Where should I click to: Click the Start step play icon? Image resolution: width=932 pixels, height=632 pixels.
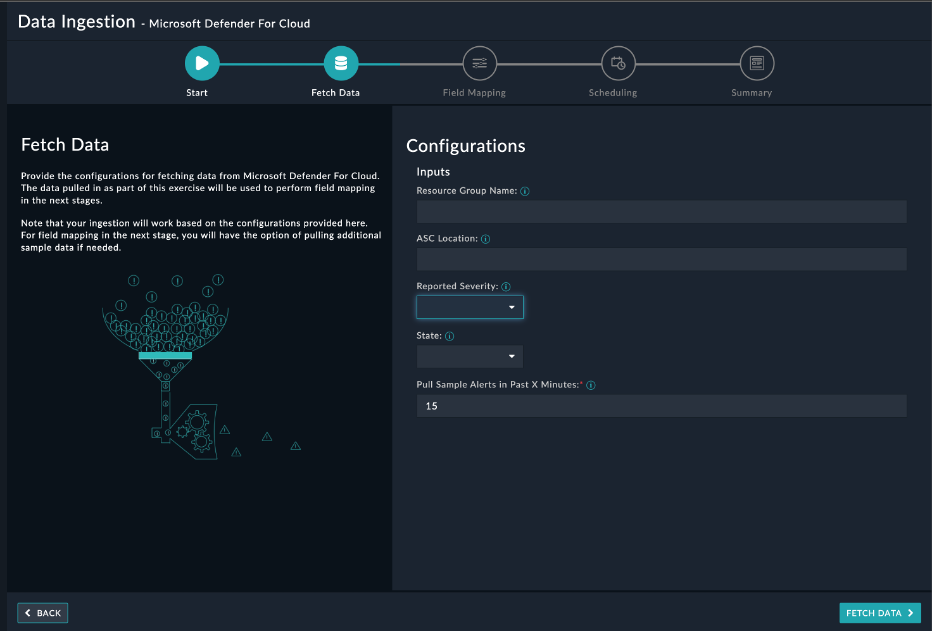(202, 64)
